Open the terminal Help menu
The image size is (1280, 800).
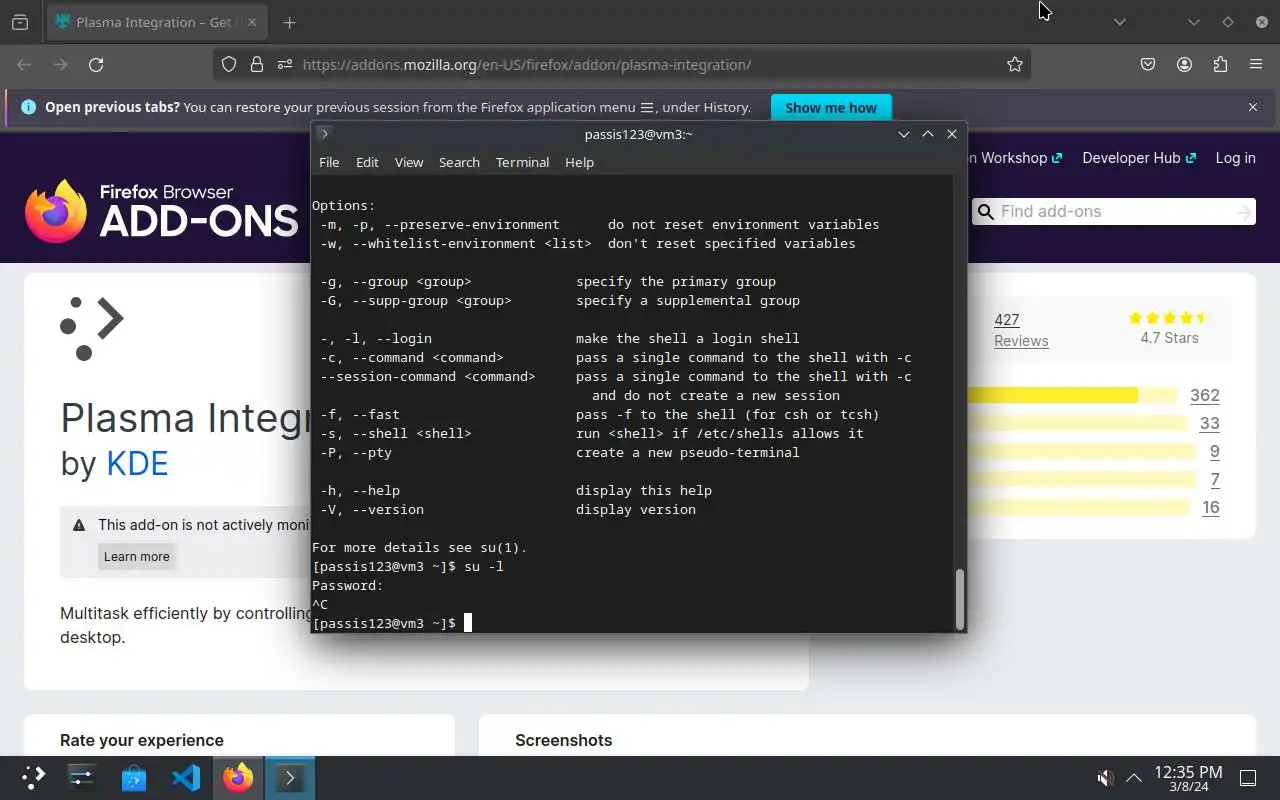(x=579, y=162)
